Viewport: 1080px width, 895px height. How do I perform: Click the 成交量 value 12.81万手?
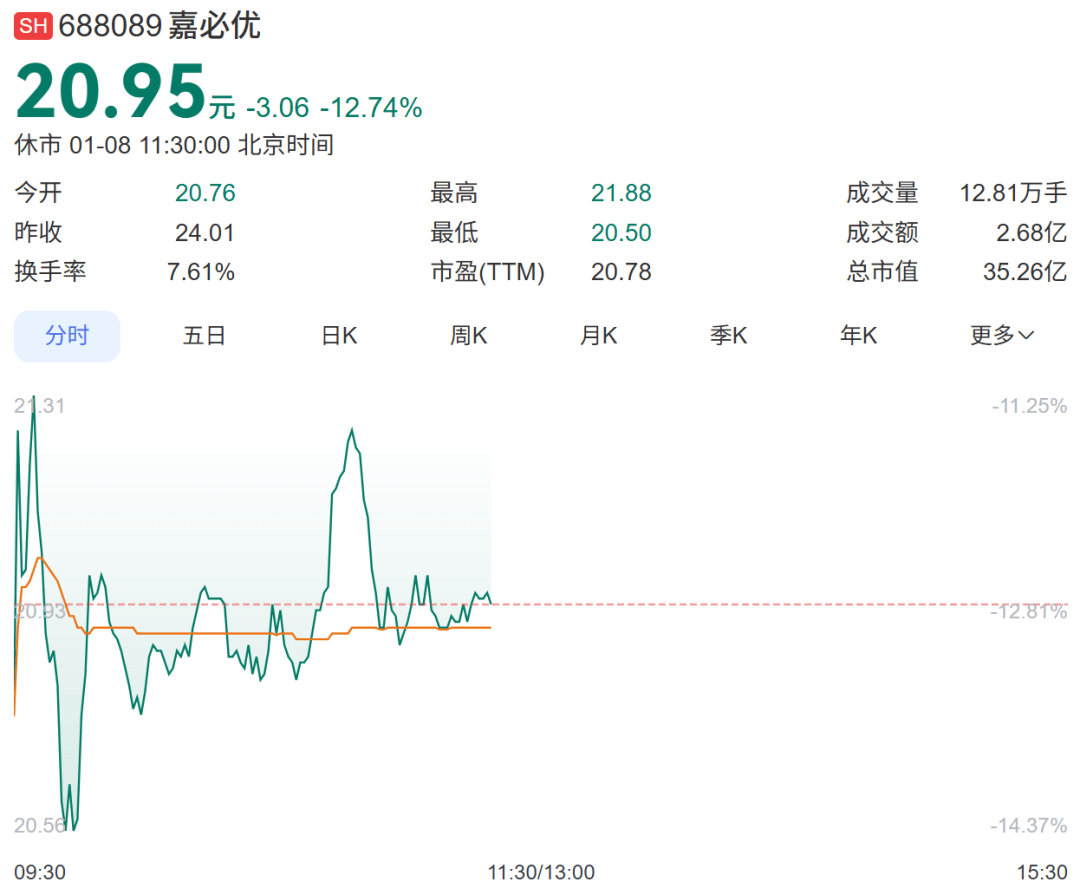[1013, 193]
